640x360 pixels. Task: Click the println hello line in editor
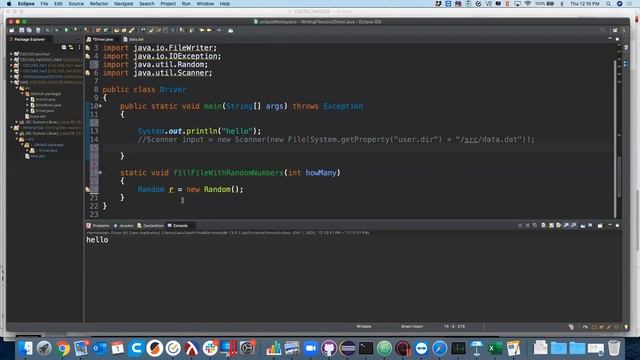199,131
